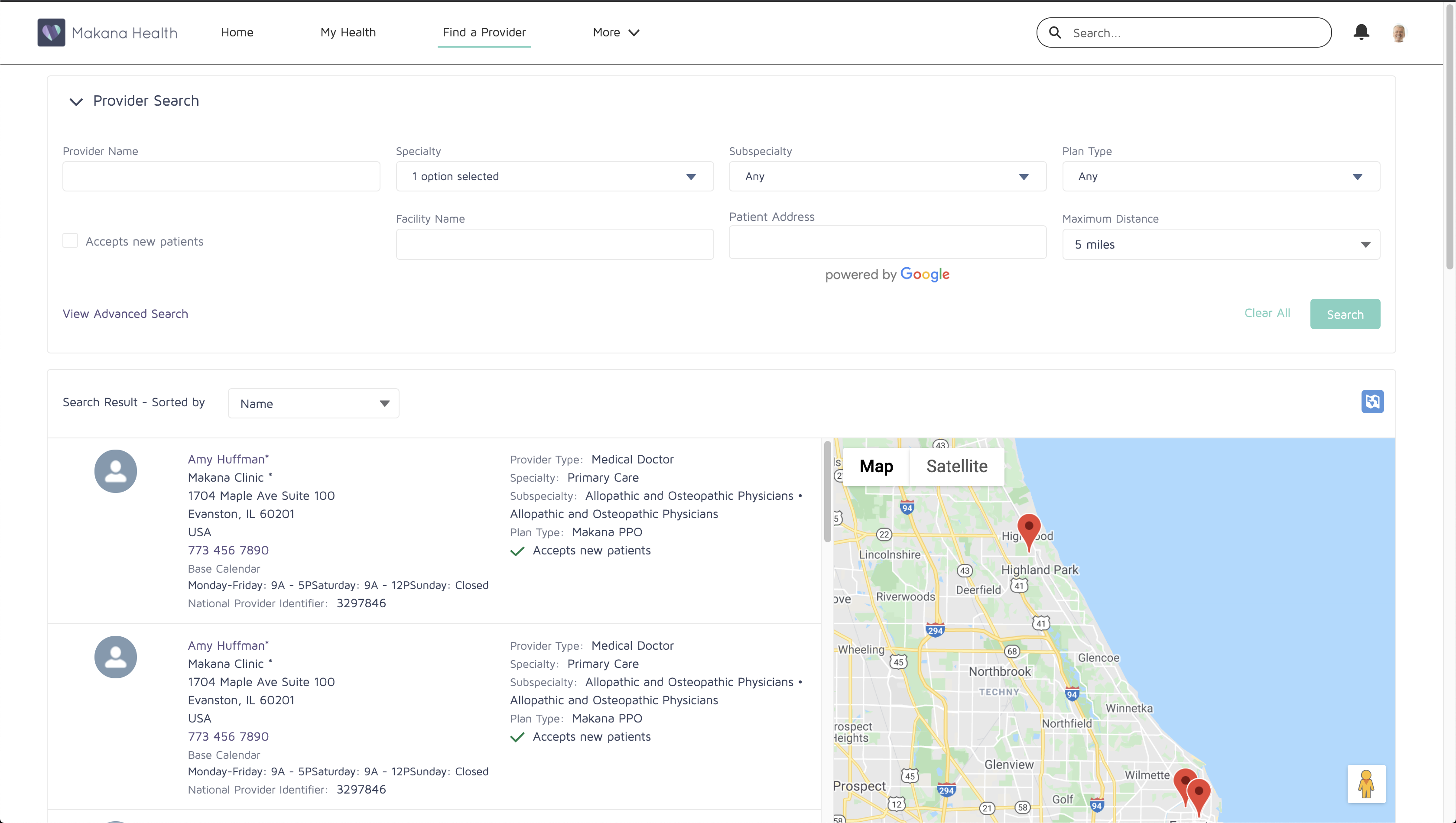Focus the global Search box
The height and width of the screenshot is (823, 1456).
(1183, 33)
